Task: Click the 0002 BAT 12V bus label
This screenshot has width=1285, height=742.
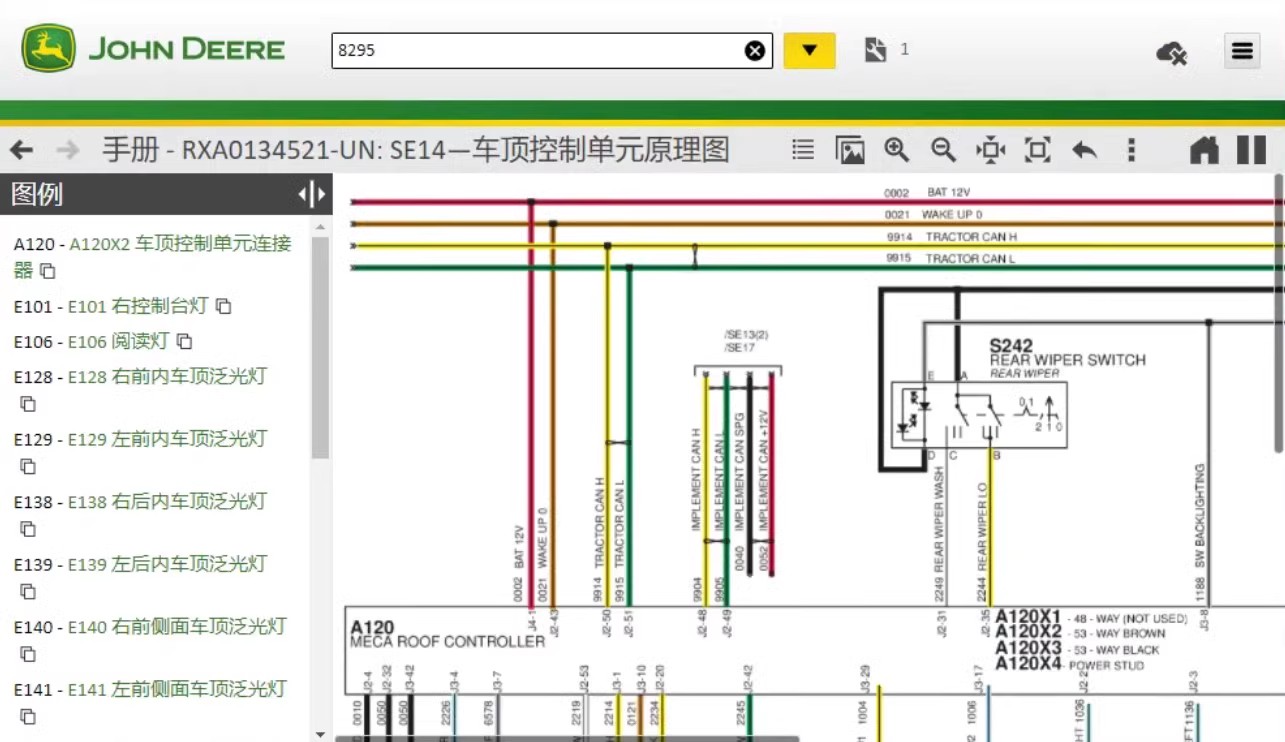Action: coord(927,193)
